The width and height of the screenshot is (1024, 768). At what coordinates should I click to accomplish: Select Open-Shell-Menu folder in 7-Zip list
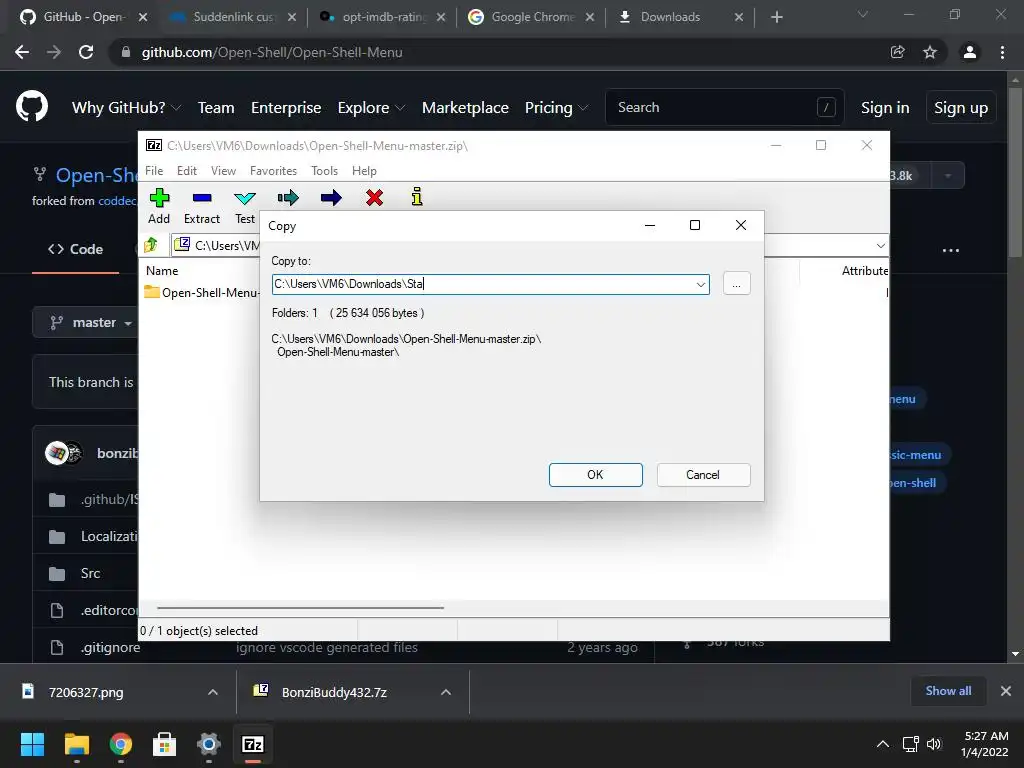click(x=202, y=293)
